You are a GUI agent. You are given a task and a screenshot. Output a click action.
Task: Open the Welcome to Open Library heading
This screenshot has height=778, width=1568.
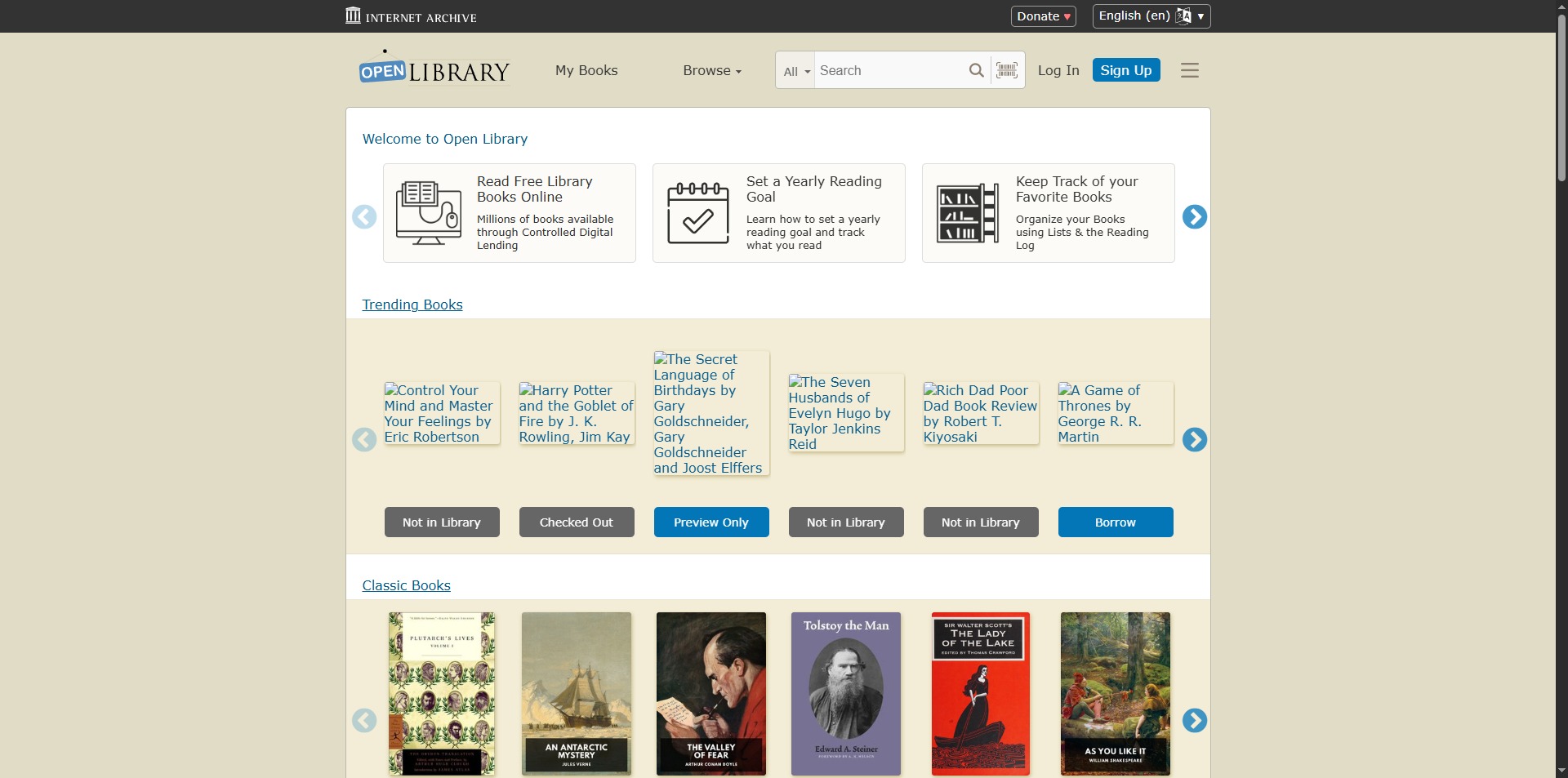(x=445, y=139)
